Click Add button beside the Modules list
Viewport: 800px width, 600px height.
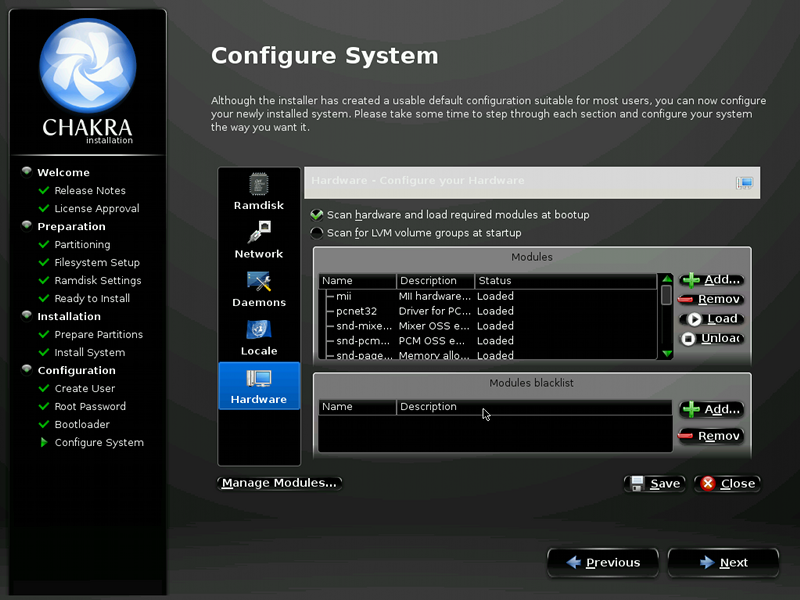(x=711, y=280)
